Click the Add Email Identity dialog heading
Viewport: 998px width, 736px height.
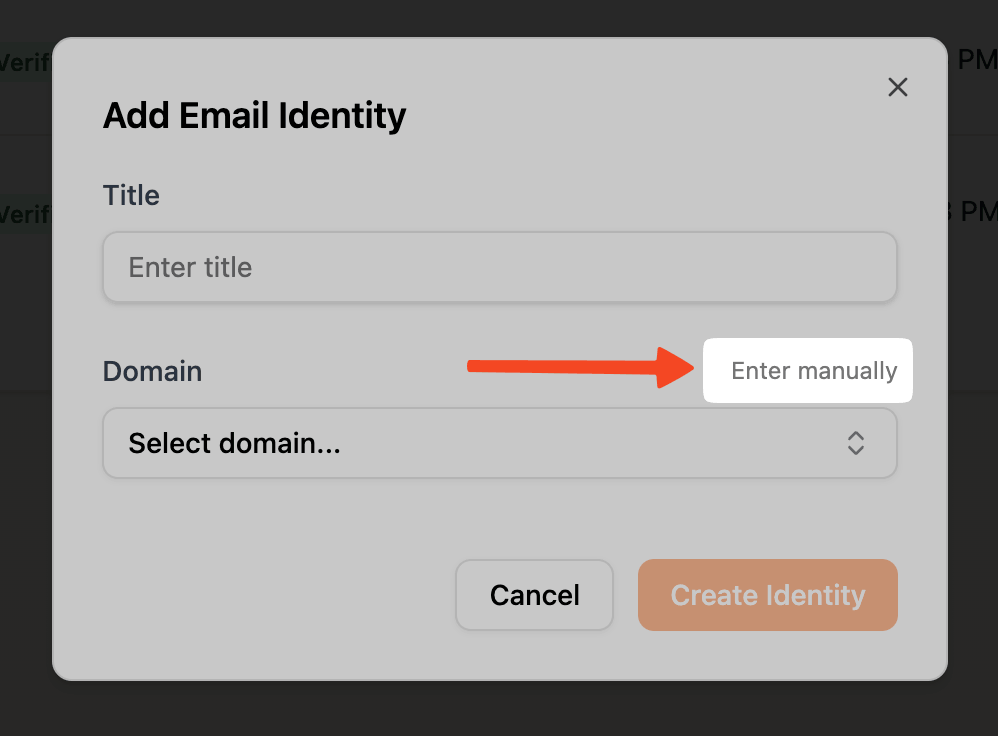[254, 115]
